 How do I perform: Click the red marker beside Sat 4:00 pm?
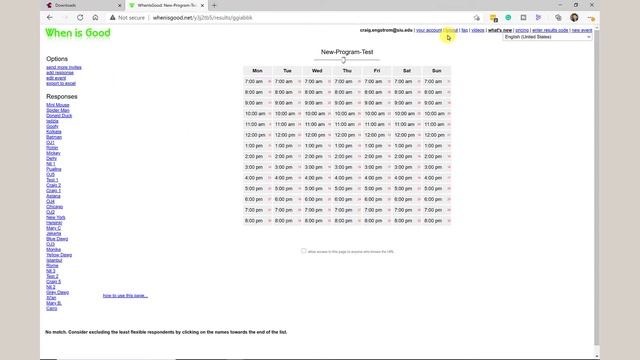(x=419, y=178)
